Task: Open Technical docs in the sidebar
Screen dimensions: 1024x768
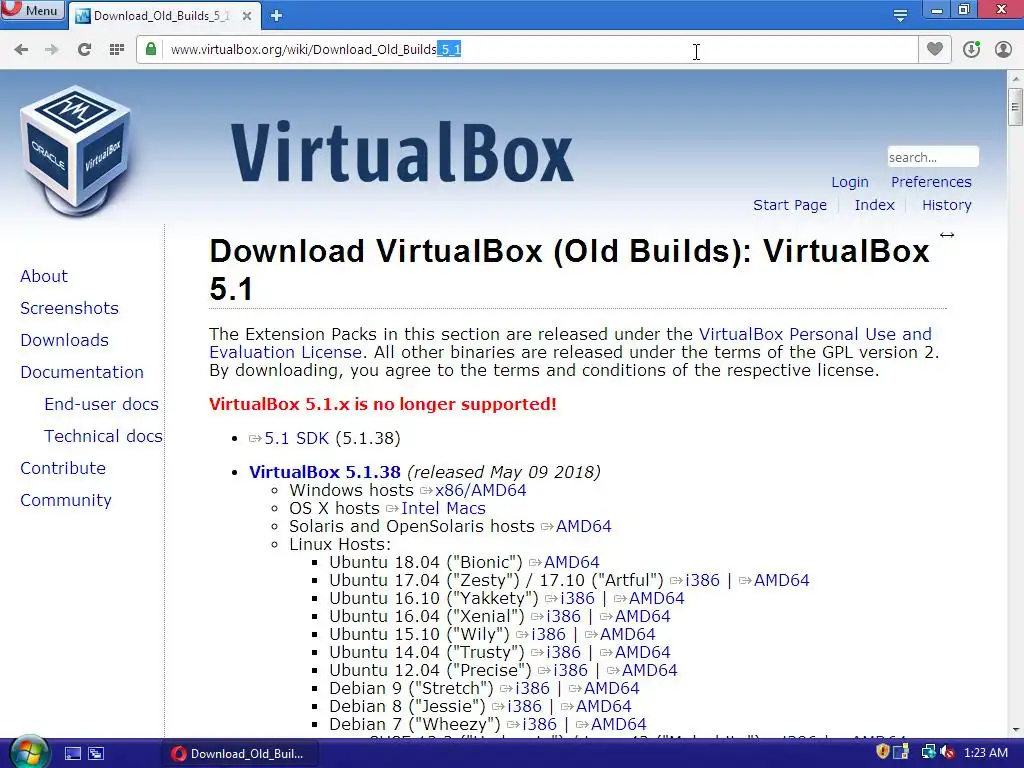Action: [103, 436]
